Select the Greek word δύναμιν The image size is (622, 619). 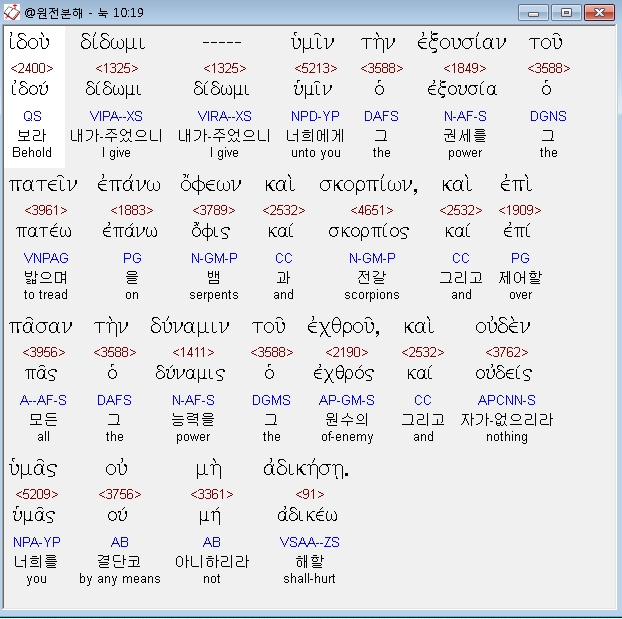[x=190, y=327]
